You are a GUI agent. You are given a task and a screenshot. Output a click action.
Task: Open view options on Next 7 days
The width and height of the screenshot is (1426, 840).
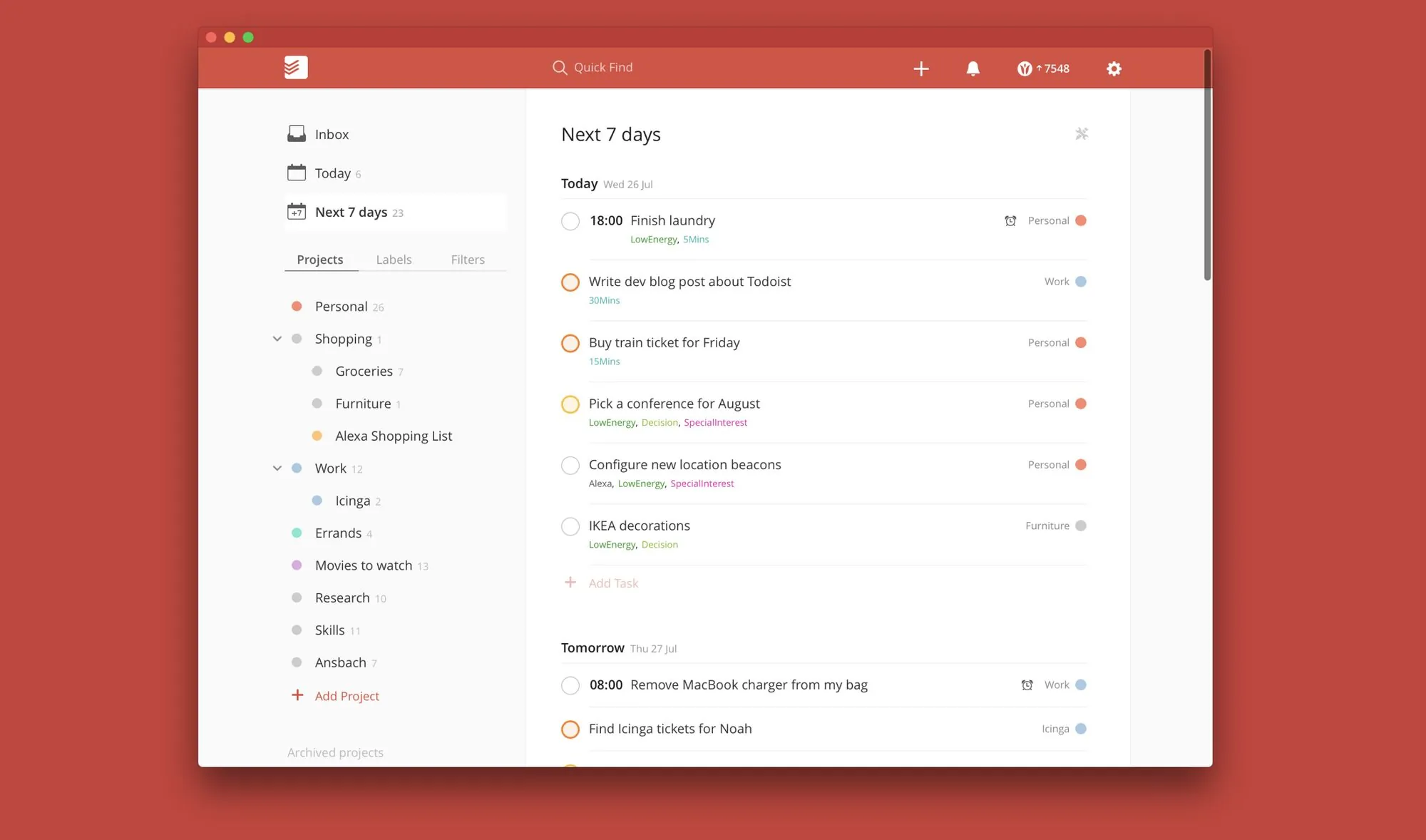pyautogui.click(x=1081, y=133)
